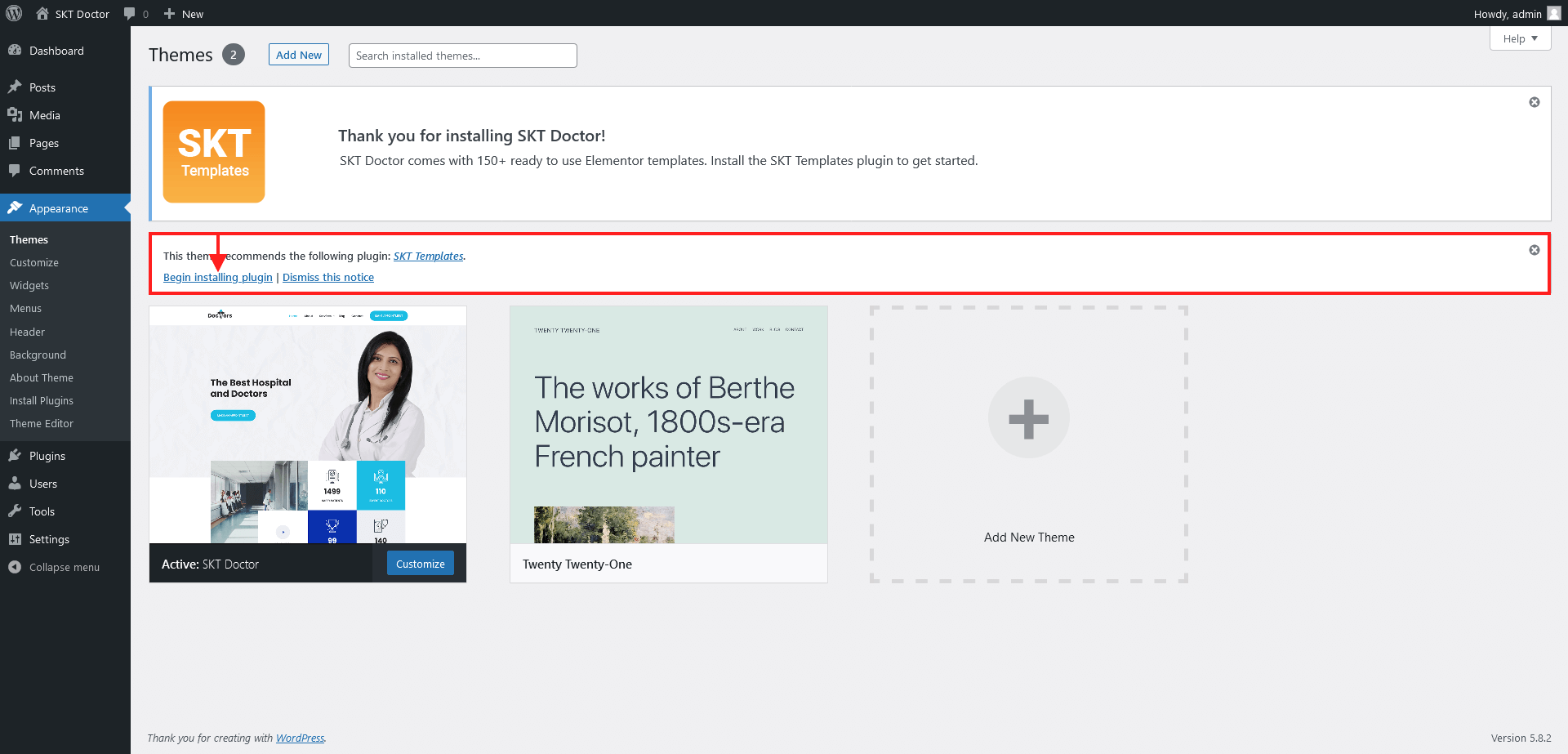Open the comments bubble icon in admin bar

[x=129, y=14]
